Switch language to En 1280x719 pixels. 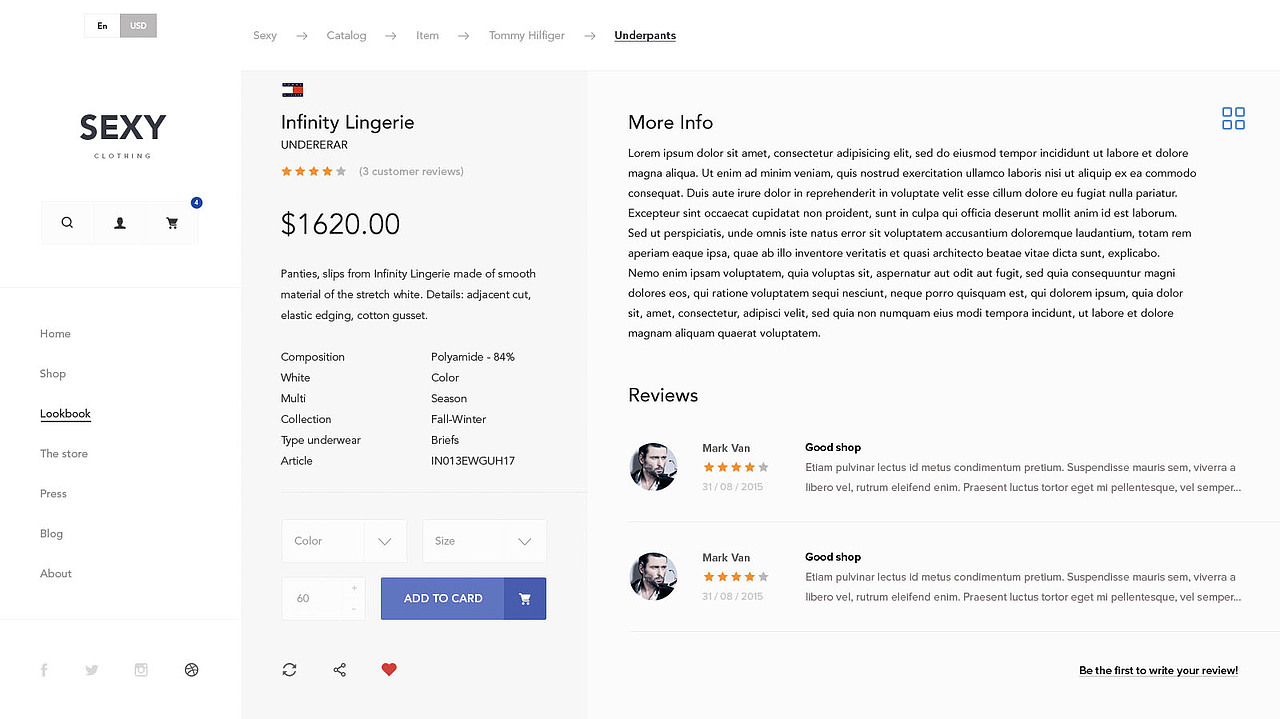(x=102, y=26)
